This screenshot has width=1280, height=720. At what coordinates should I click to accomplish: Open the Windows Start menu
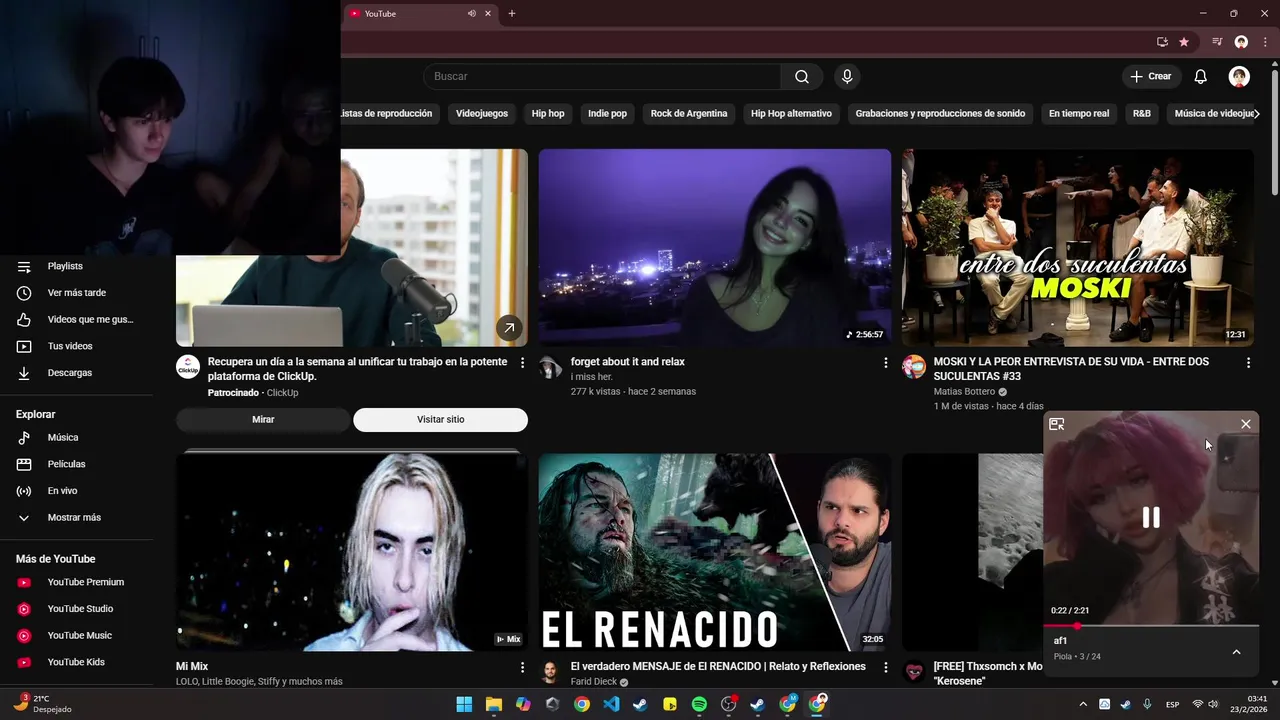pos(464,704)
